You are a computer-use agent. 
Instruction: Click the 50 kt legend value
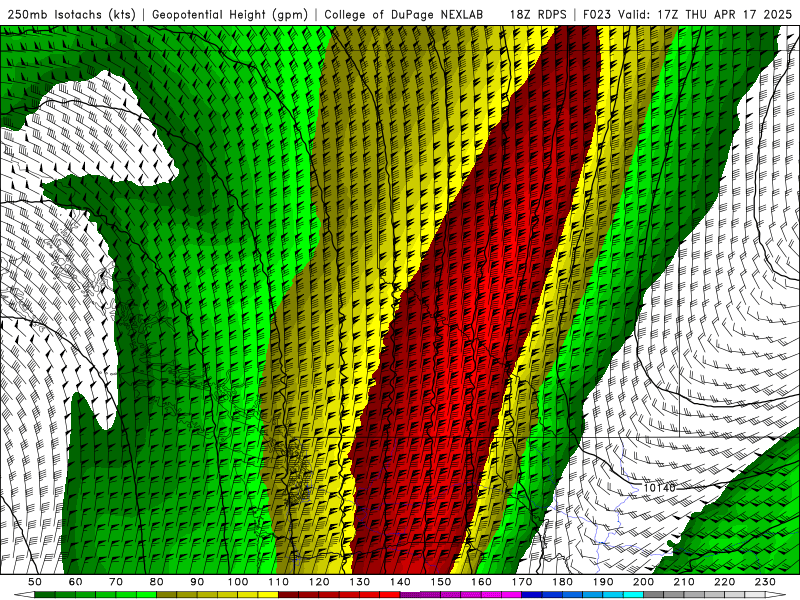(35, 582)
